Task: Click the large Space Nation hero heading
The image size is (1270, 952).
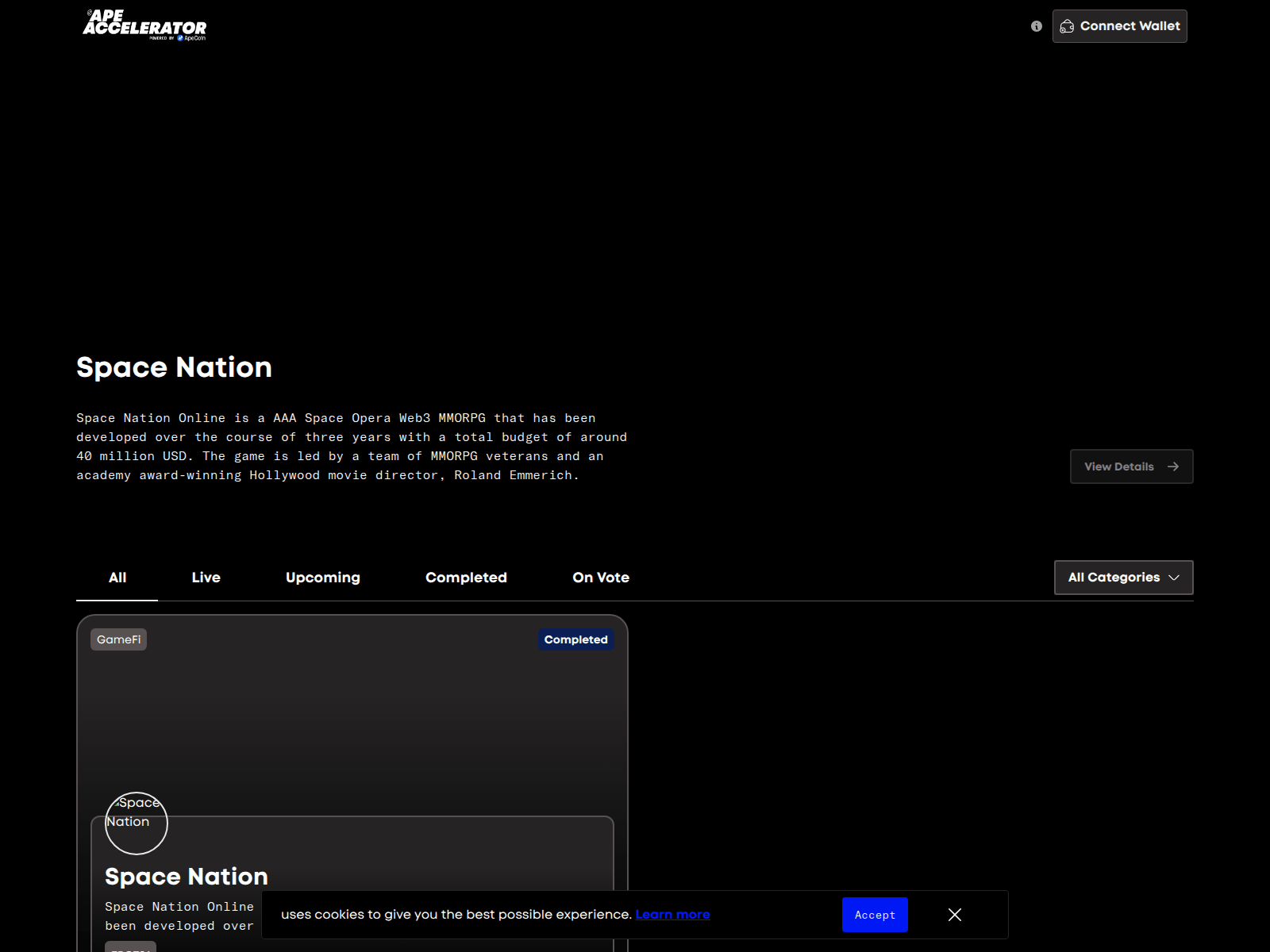Action: [174, 367]
